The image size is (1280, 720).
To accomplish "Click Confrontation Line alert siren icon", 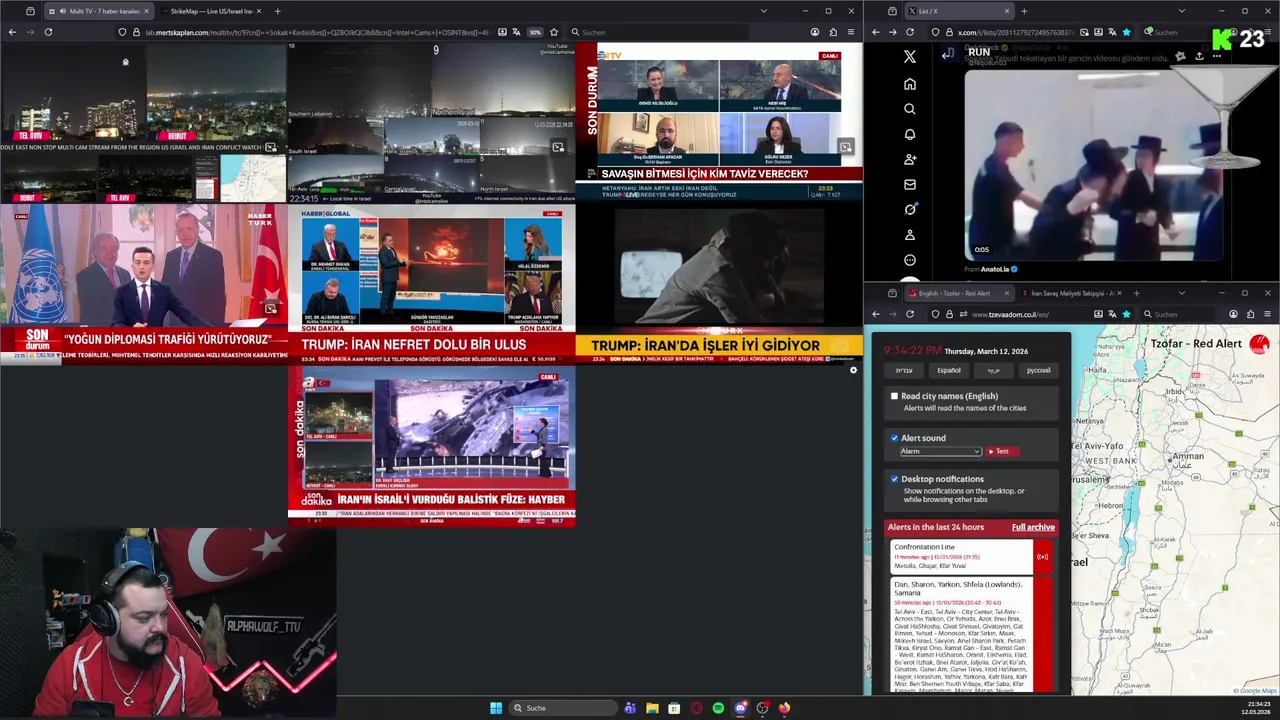I will 1042,557.
